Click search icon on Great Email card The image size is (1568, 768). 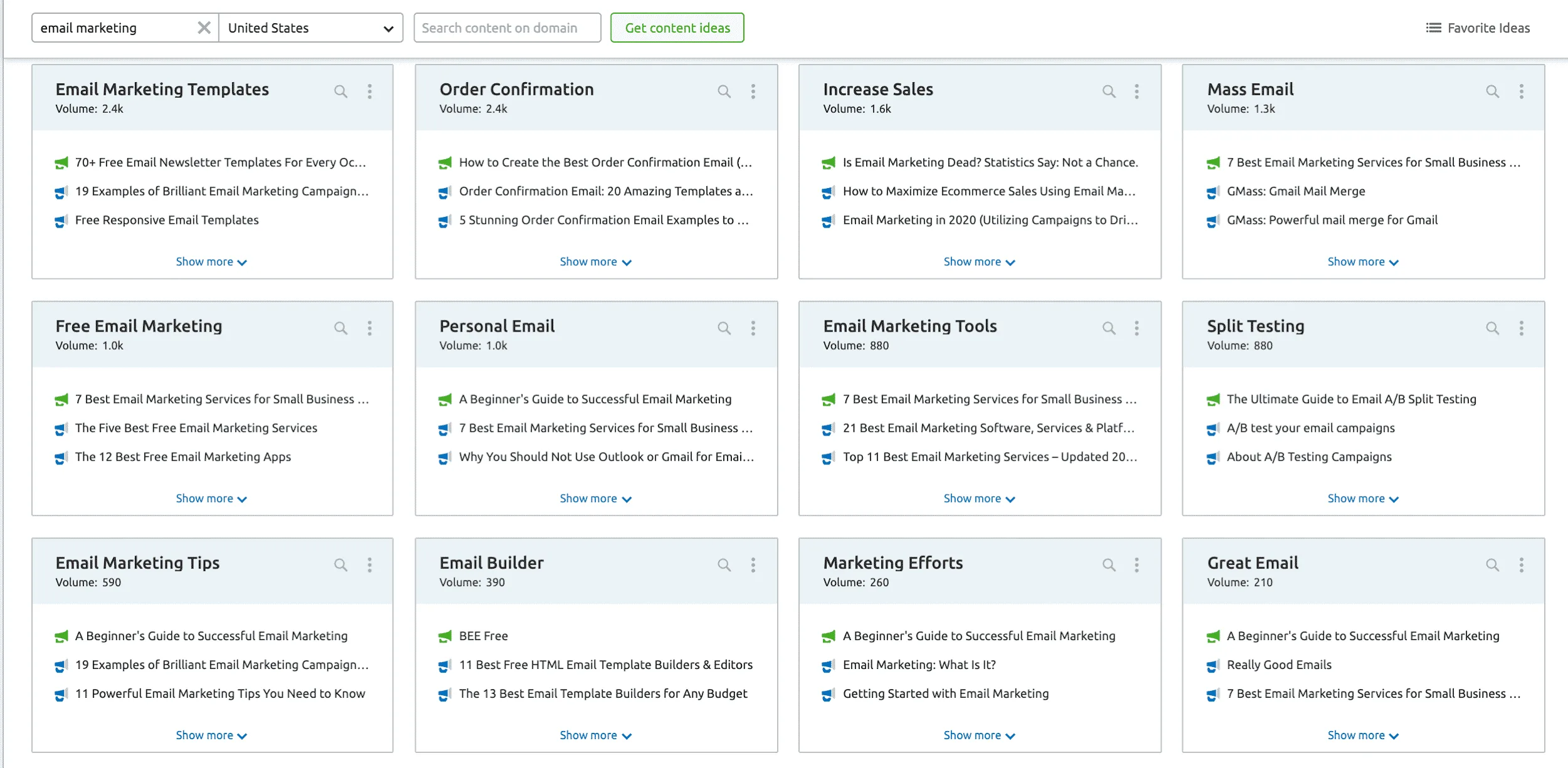1493,565
